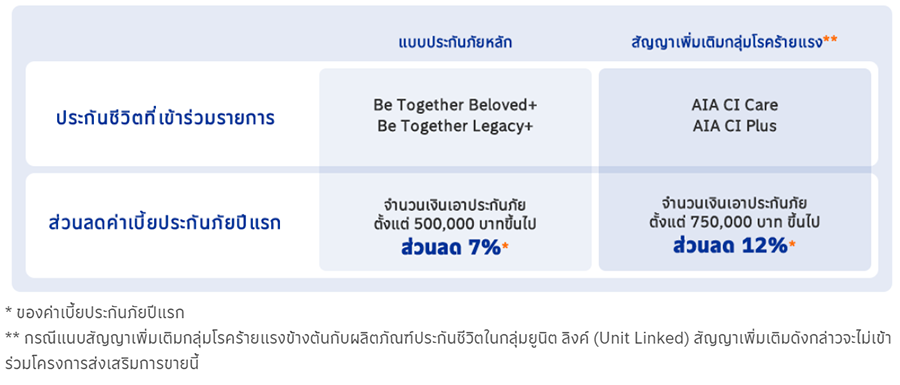Click the orange double asterisk in header
Viewport: 900px width, 385px height.
829,39
